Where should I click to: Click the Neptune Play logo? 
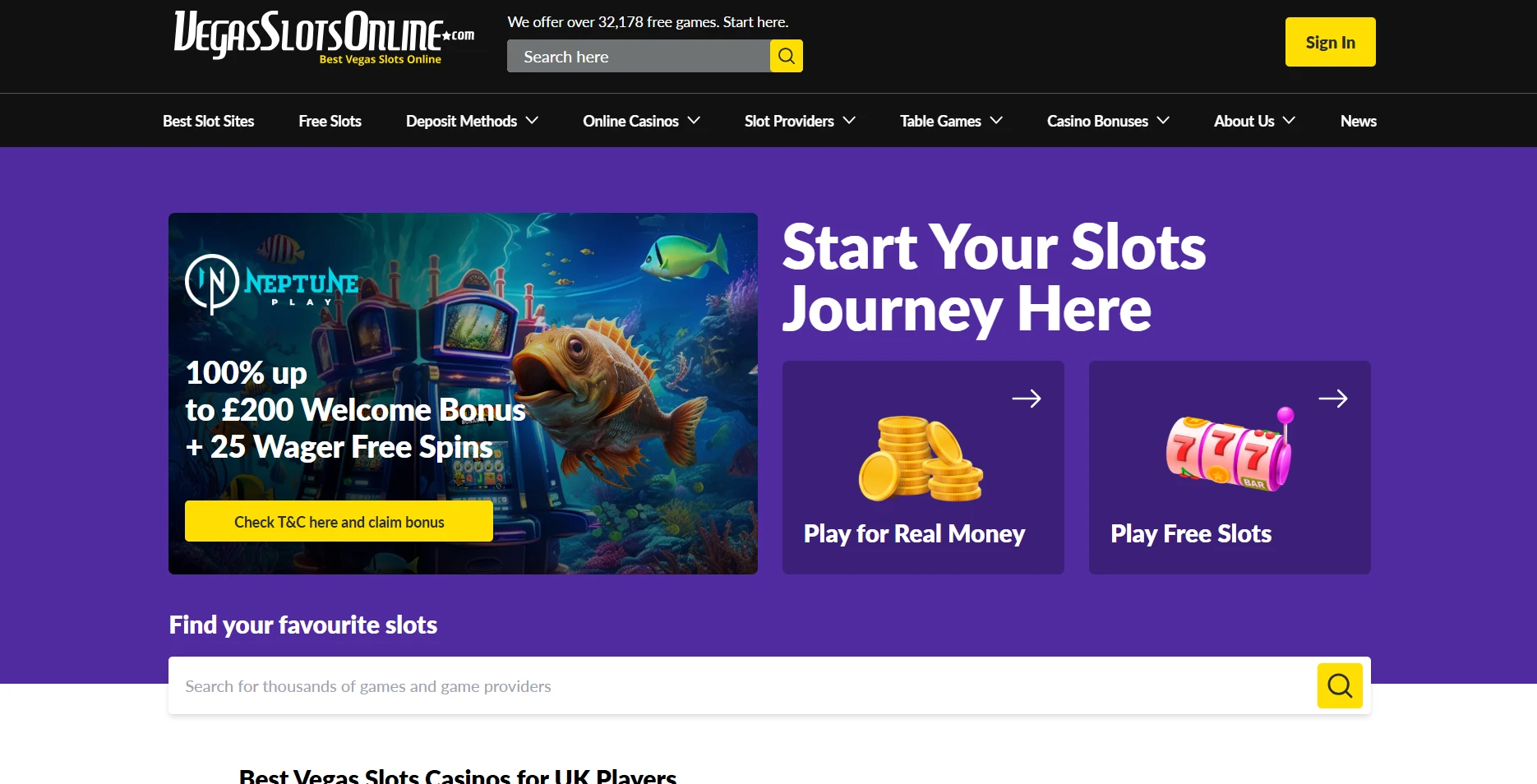point(272,284)
